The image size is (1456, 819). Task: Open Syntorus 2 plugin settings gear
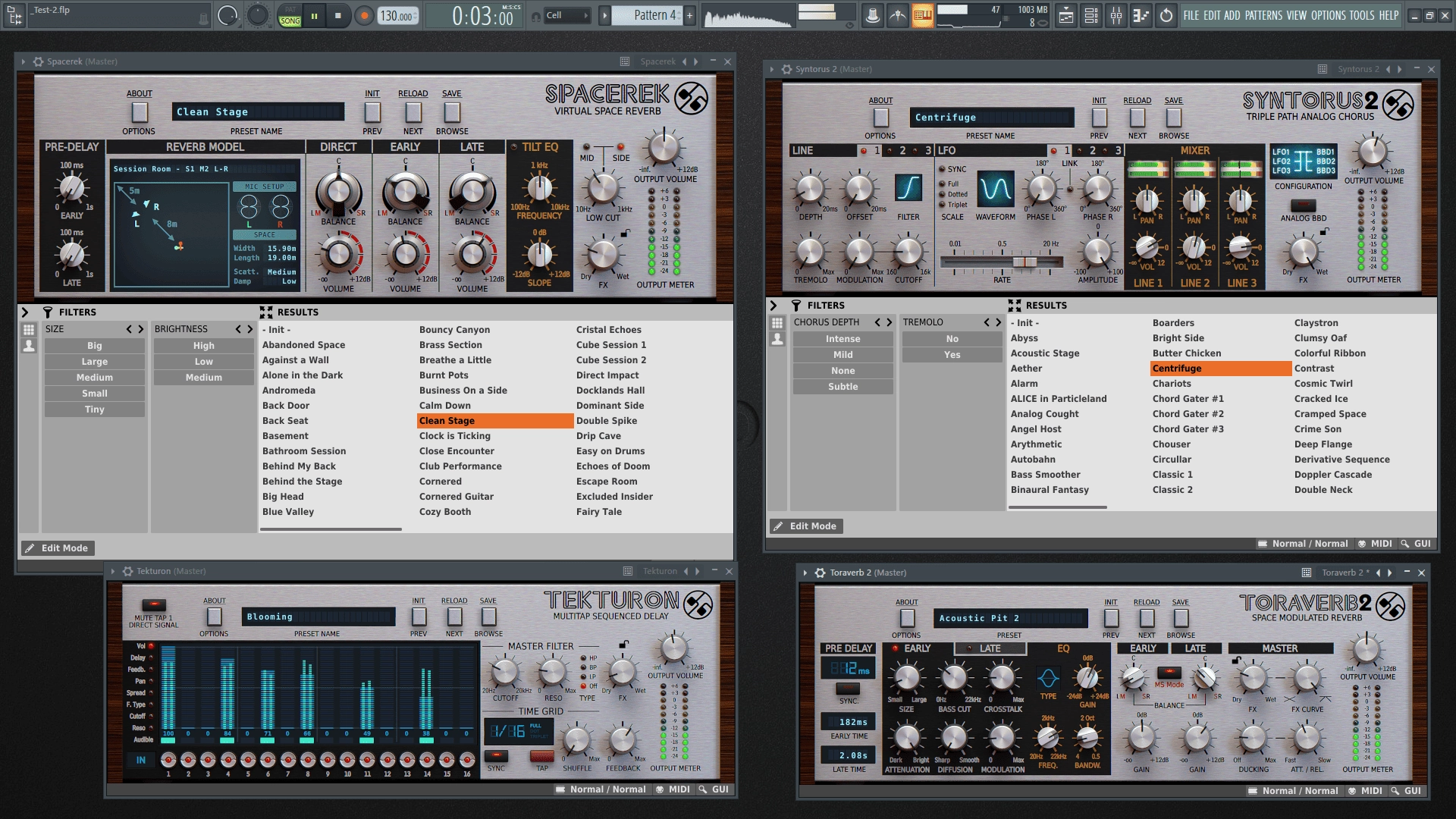pos(786,69)
